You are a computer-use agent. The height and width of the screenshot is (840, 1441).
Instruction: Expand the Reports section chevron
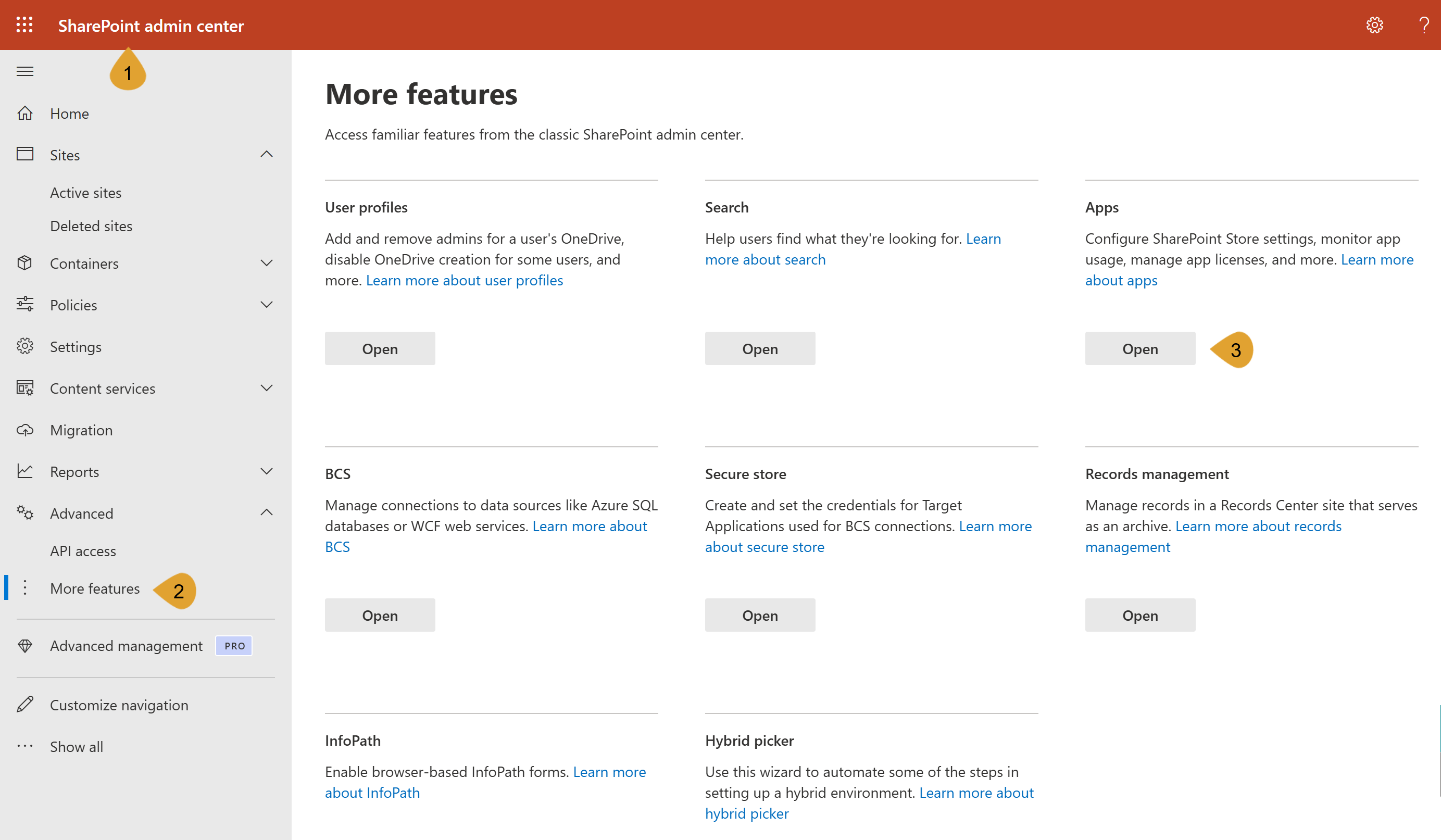pyautogui.click(x=267, y=471)
